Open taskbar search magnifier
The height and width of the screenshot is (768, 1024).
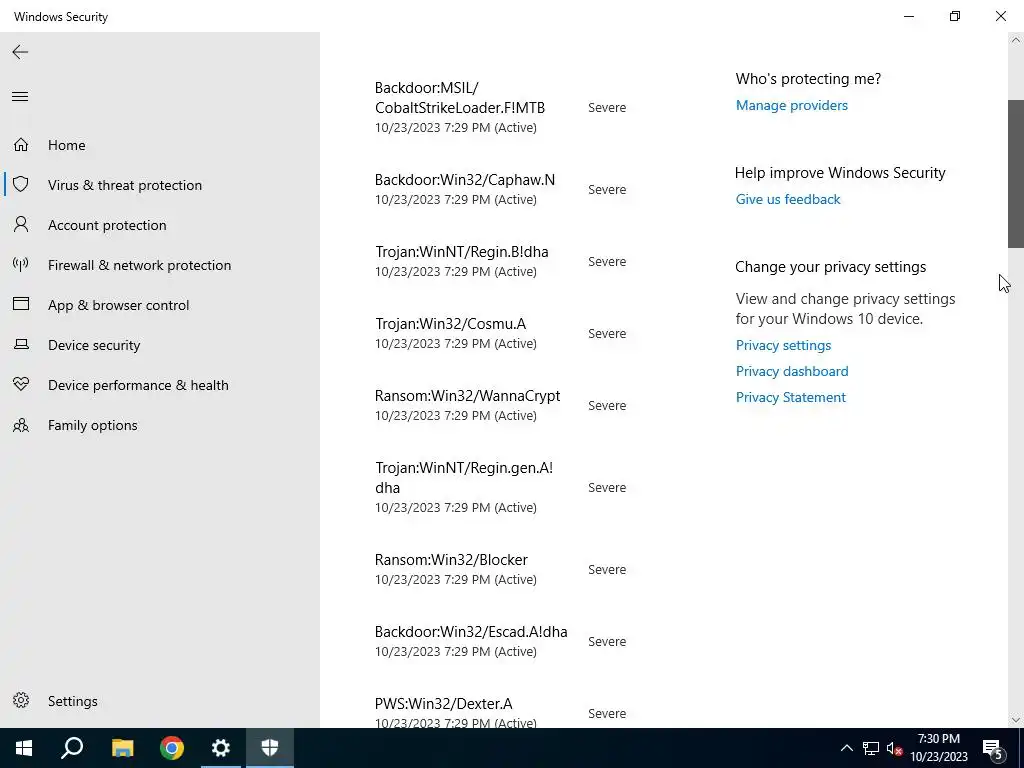72,748
